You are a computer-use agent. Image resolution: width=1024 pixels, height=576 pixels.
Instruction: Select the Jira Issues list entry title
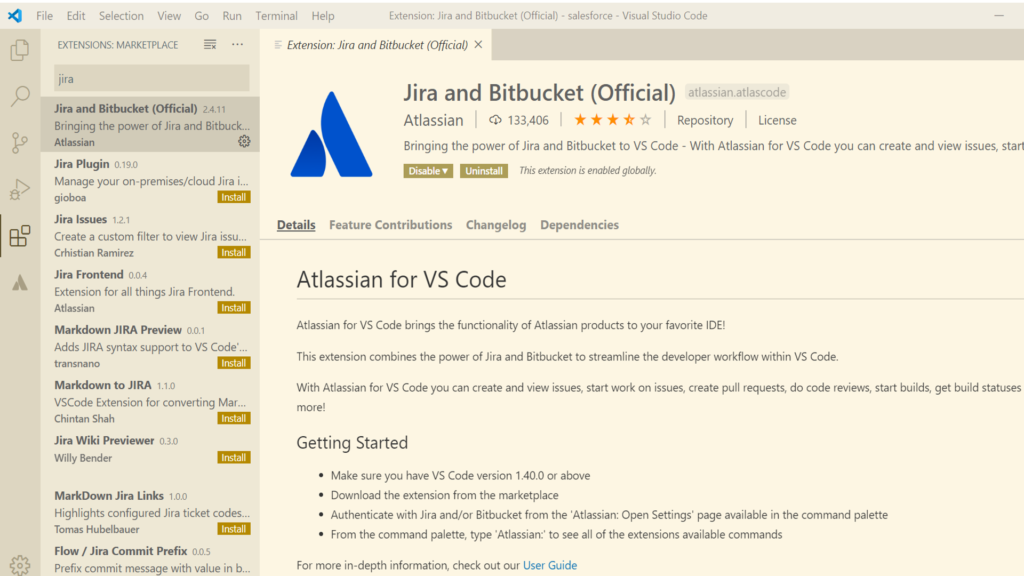coord(80,219)
